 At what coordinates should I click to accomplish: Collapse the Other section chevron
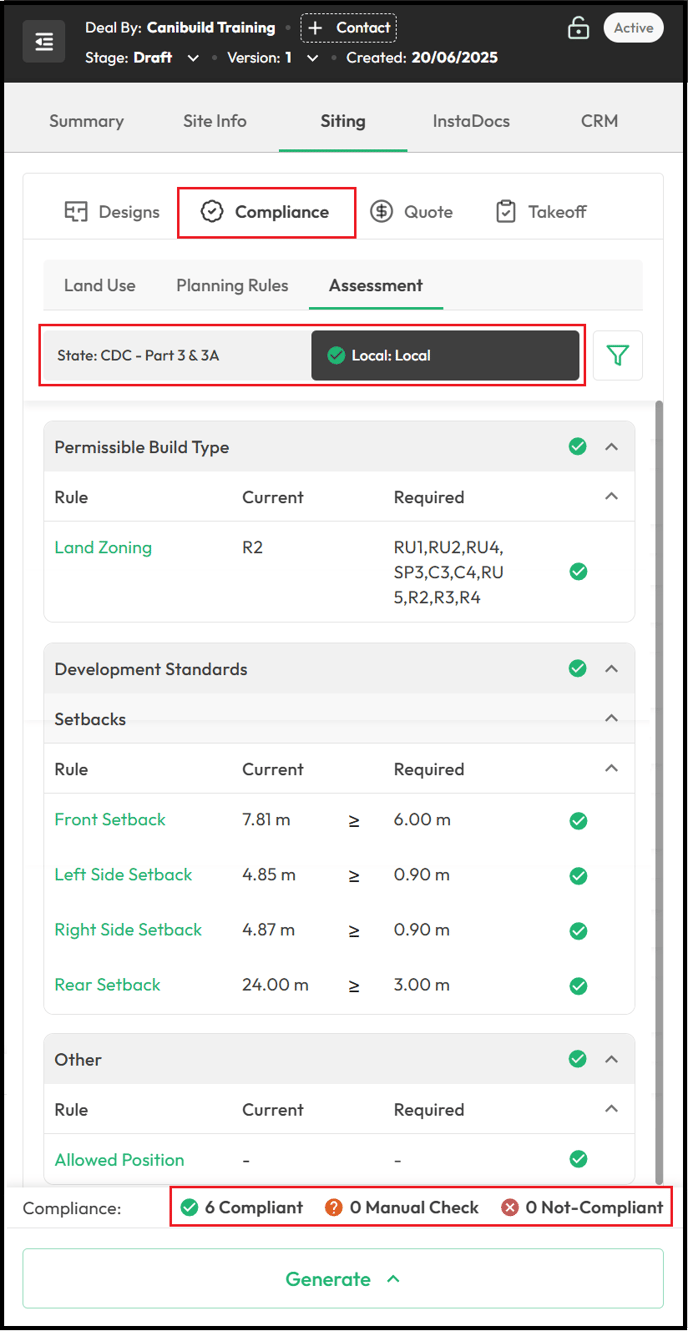(x=612, y=1059)
